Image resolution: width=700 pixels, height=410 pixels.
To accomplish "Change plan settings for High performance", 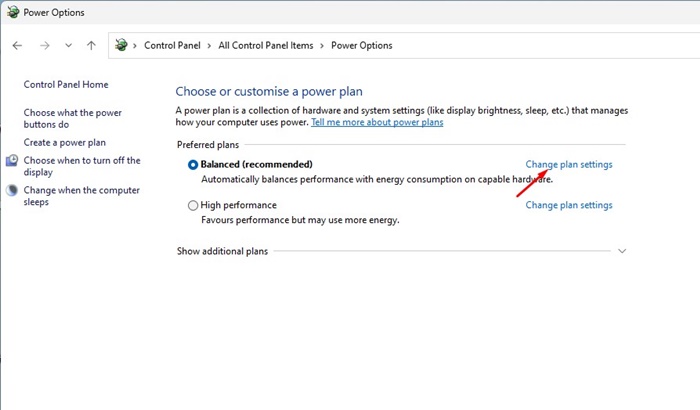I will pos(568,205).
